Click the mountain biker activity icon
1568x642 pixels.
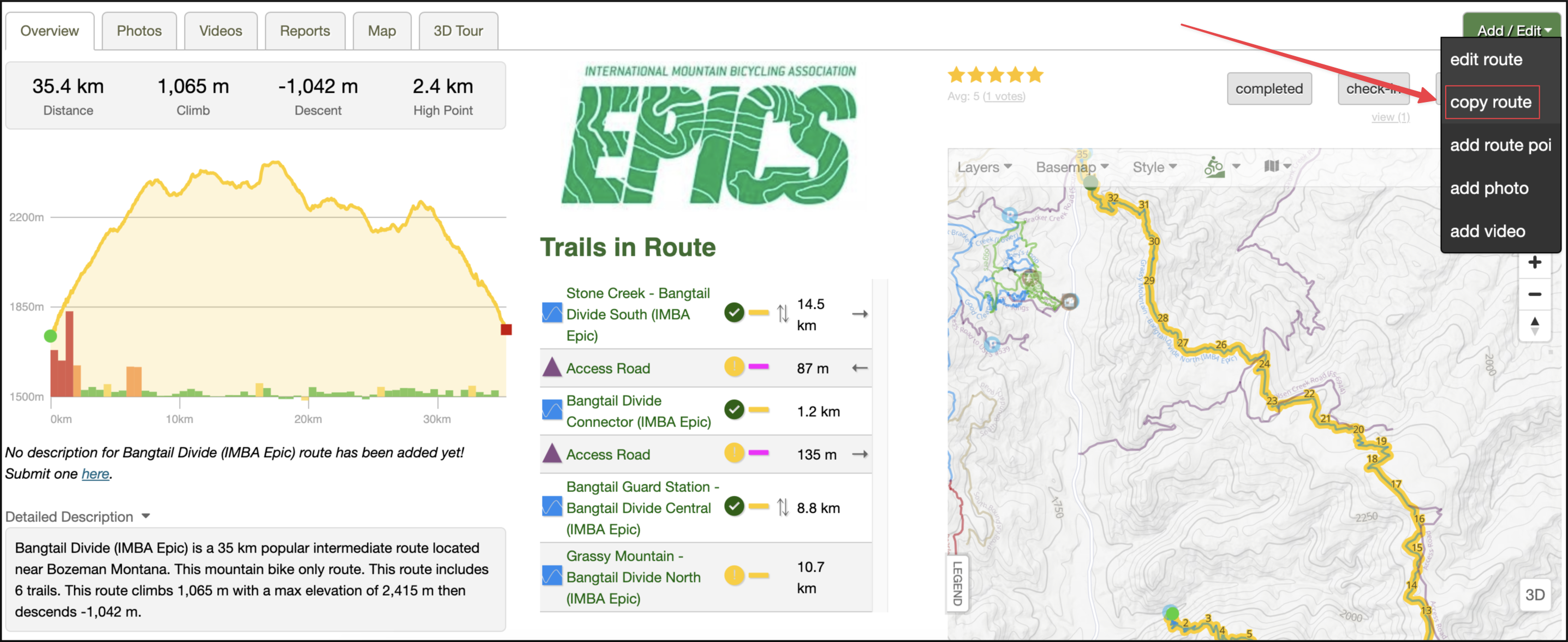coord(1214,167)
